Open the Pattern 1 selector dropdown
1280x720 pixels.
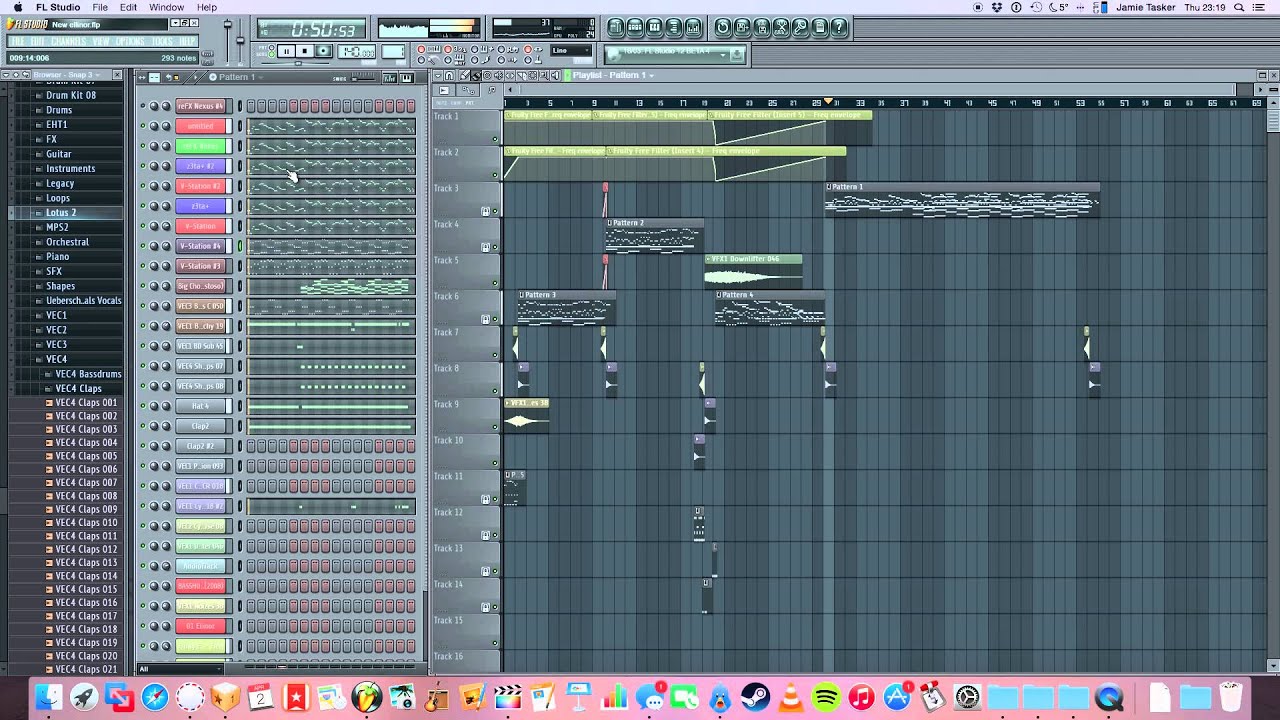(236, 77)
